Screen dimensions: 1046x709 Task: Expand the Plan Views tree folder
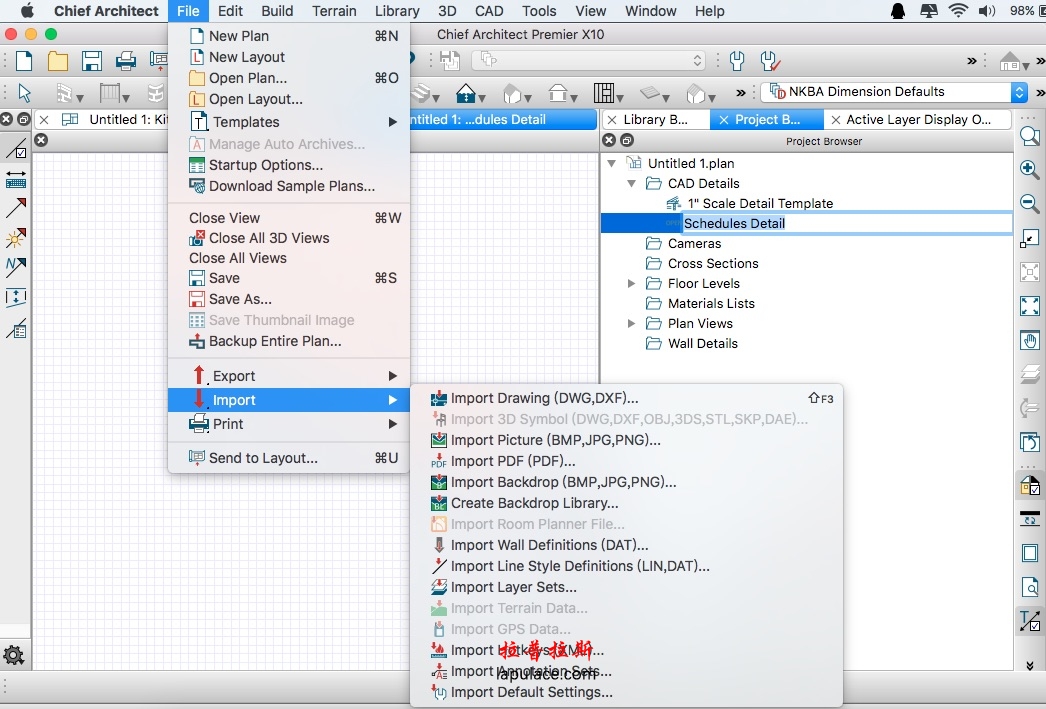[631, 324]
